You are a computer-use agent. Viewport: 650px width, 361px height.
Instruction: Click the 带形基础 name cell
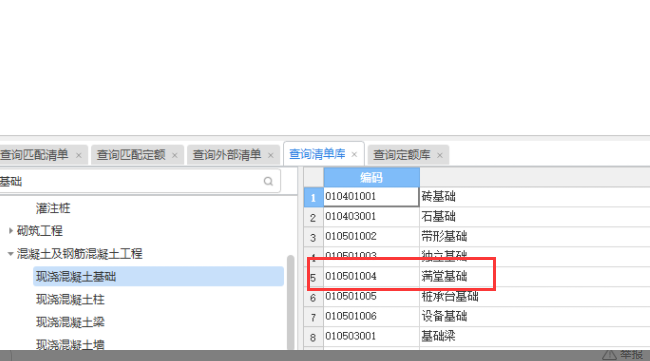click(535, 237)
